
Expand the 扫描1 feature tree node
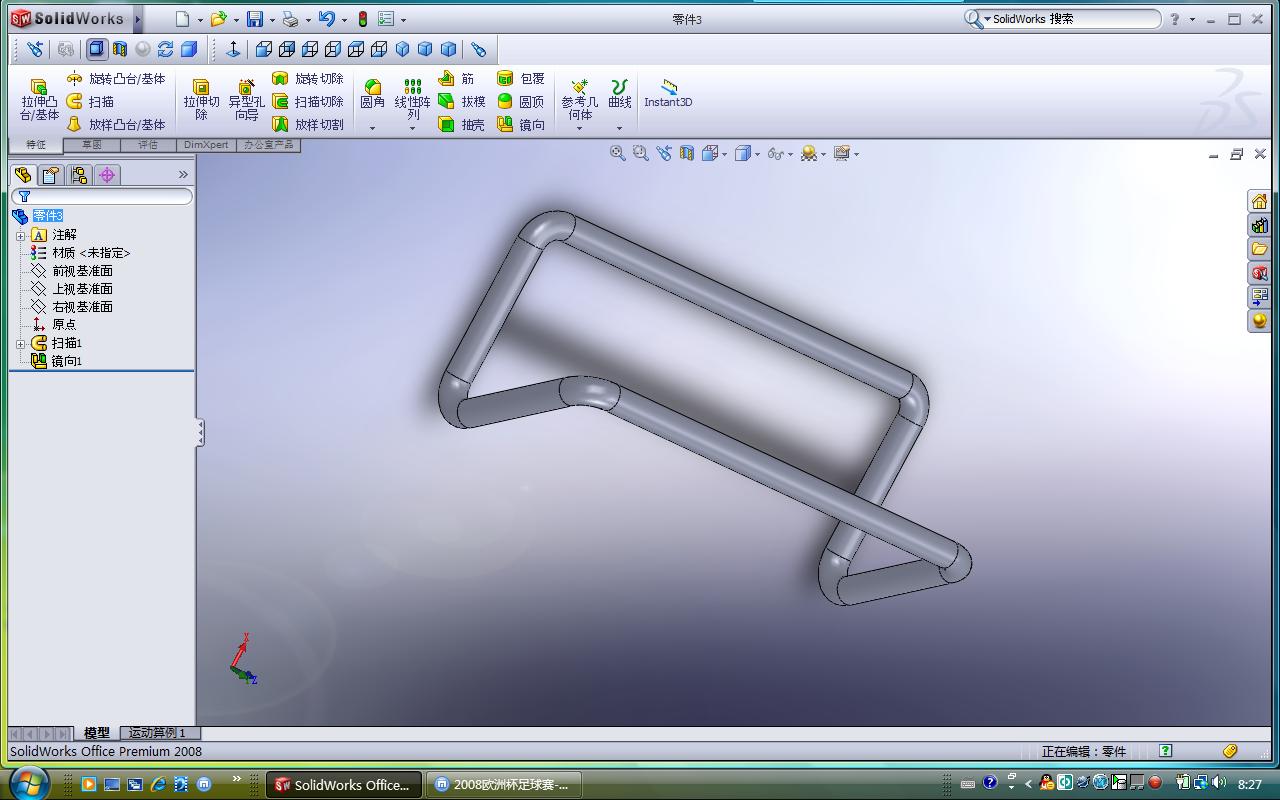coord(20,344)
